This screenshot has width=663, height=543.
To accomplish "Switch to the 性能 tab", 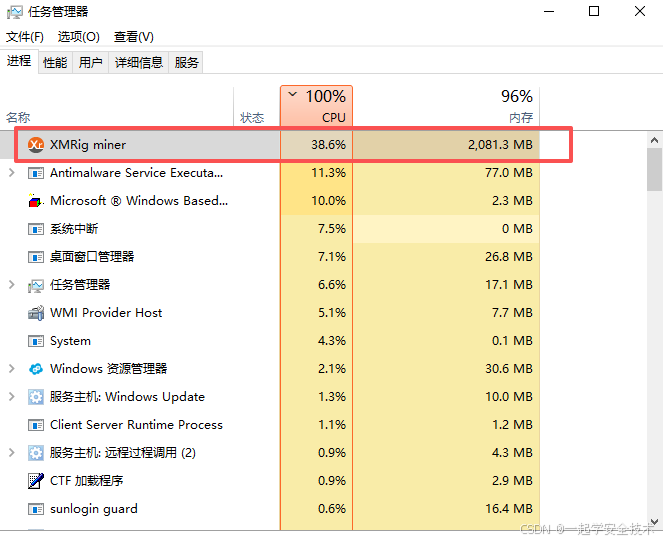I will (x=55, y=63).
